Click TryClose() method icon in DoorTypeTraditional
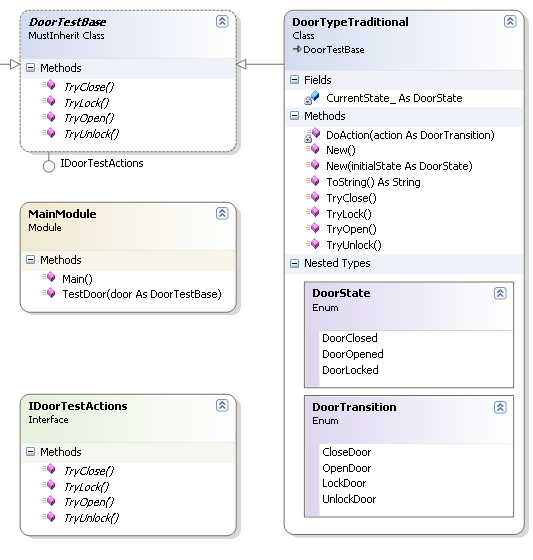 click(312, 196)
